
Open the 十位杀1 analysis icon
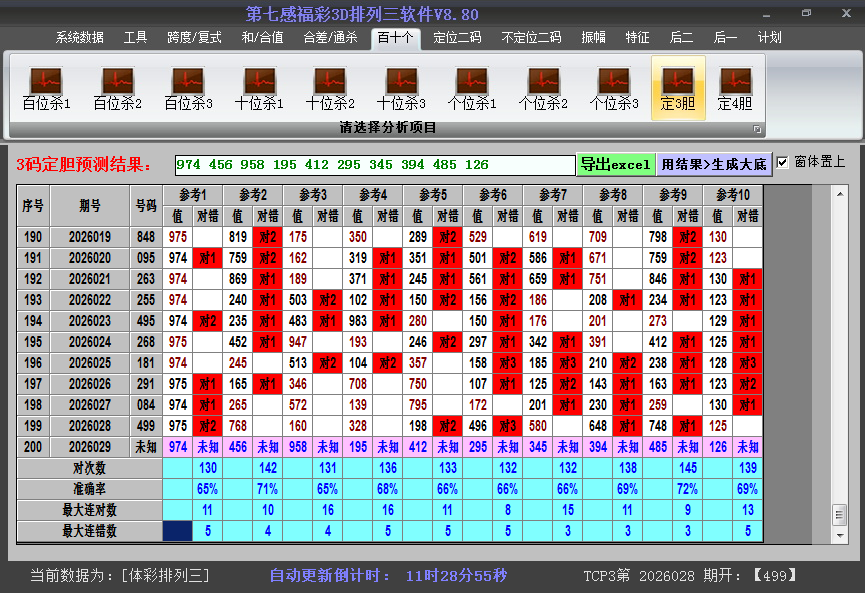(x=259, y=88)
